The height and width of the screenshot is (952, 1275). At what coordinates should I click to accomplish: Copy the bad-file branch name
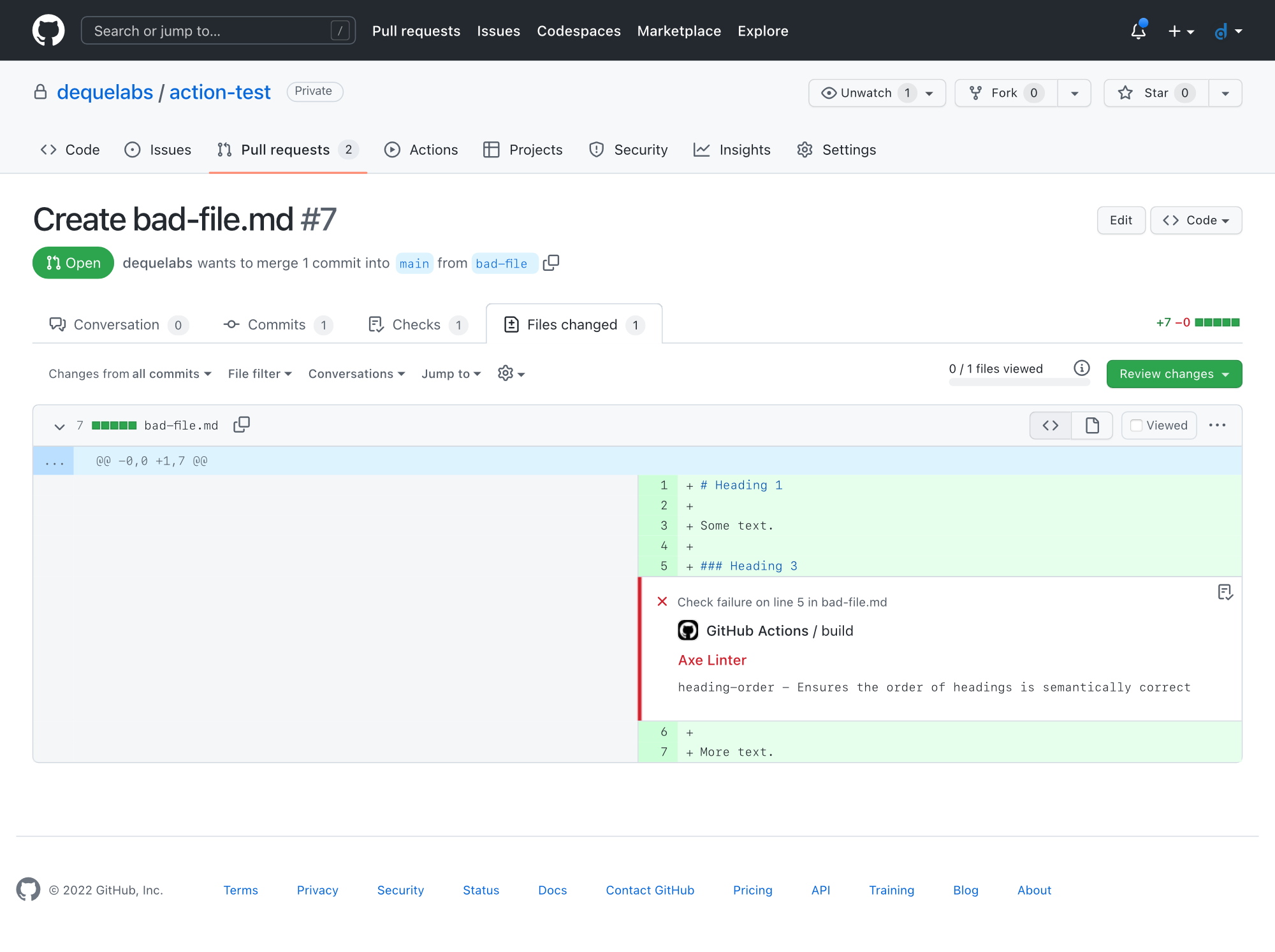pos(550,263)
